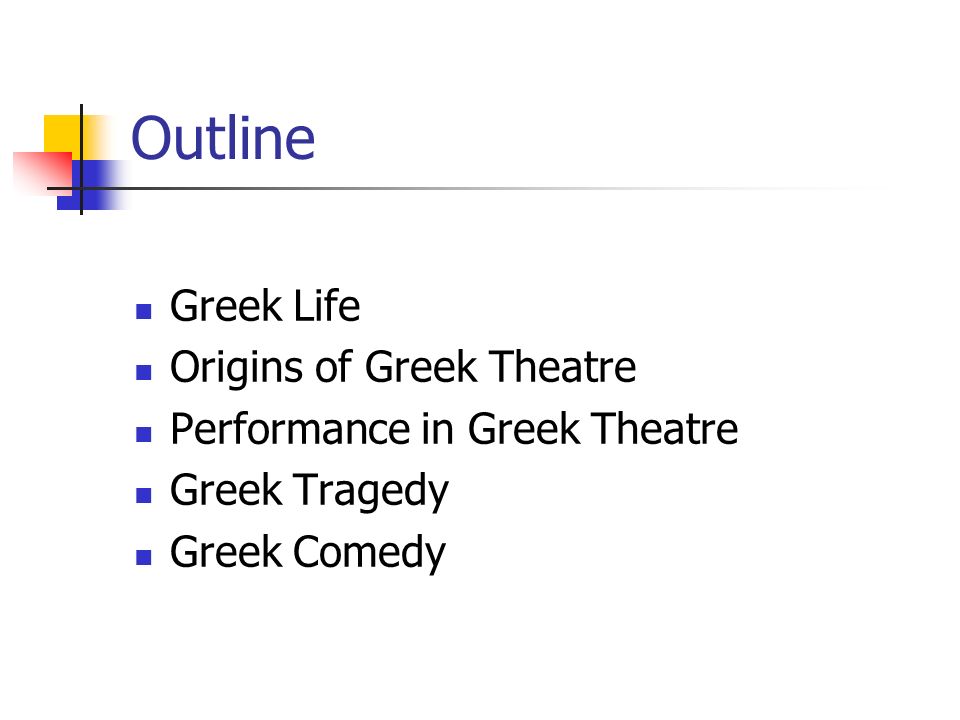Image resolution: width=960 pixels, height=720 pixels.
Task: Select the vertical black line in the title decoration
Action: (x=81, y=159)
